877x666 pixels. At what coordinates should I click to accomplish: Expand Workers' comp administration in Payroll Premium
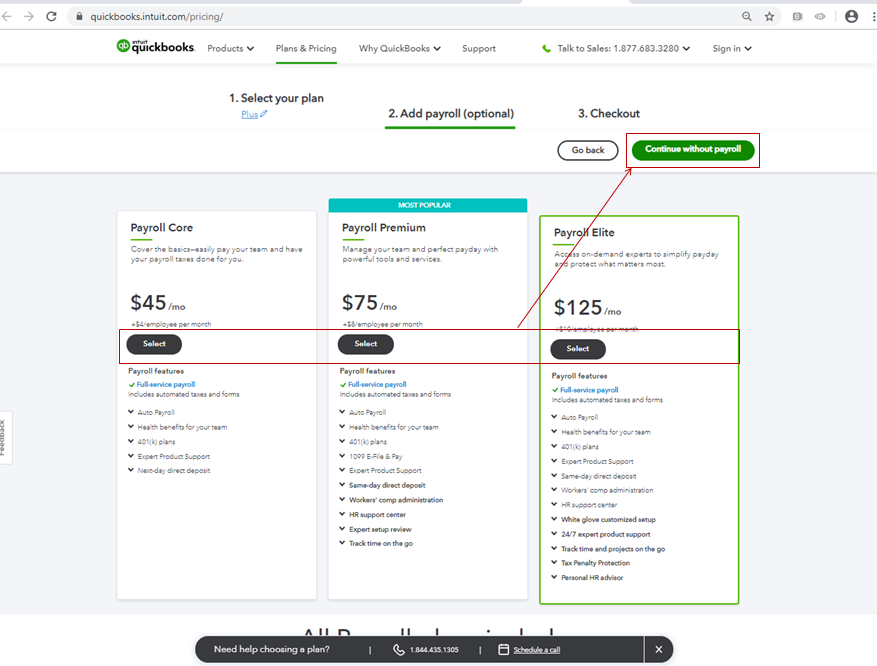click(x=391, y=500)
